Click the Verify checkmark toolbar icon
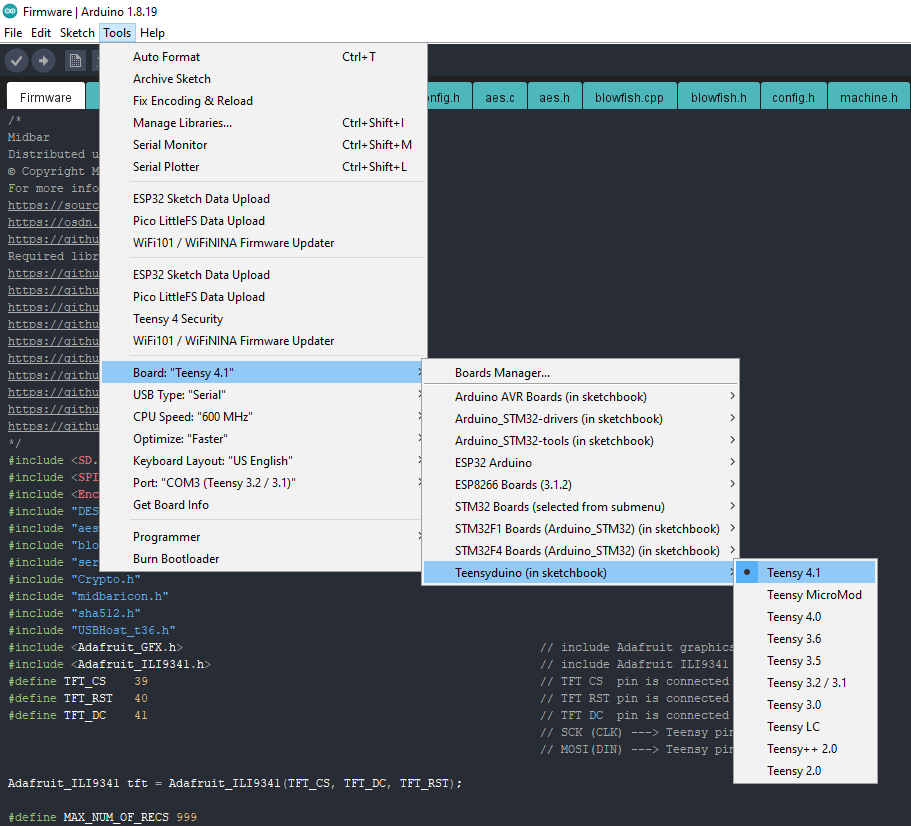The image size is (911, 826). coord(16,60)
